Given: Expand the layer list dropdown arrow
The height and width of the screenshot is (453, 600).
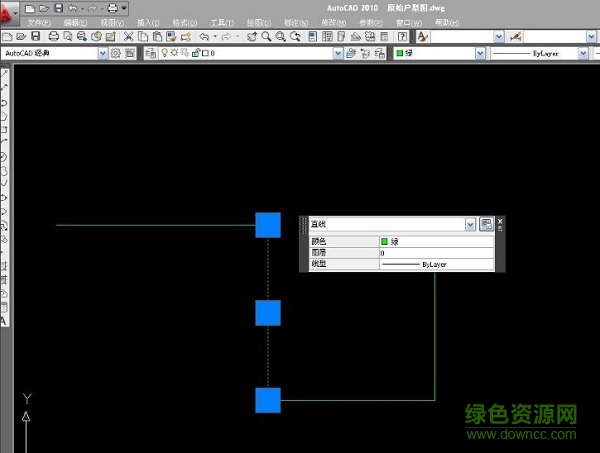Looking at the screenshot, I should 338,53.
